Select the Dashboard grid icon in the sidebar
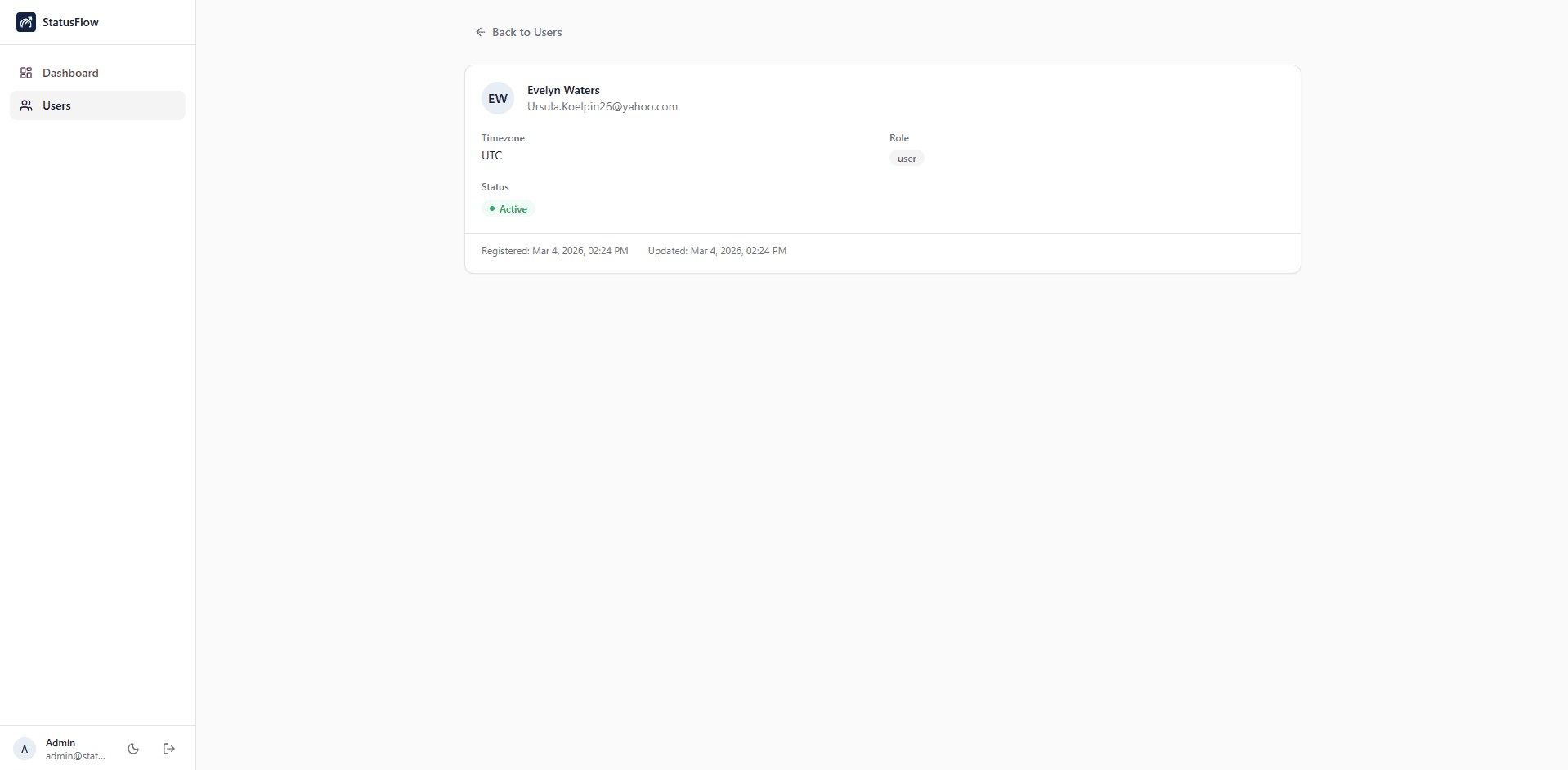This screenshot has height=770, width=1568. point(27,73)
